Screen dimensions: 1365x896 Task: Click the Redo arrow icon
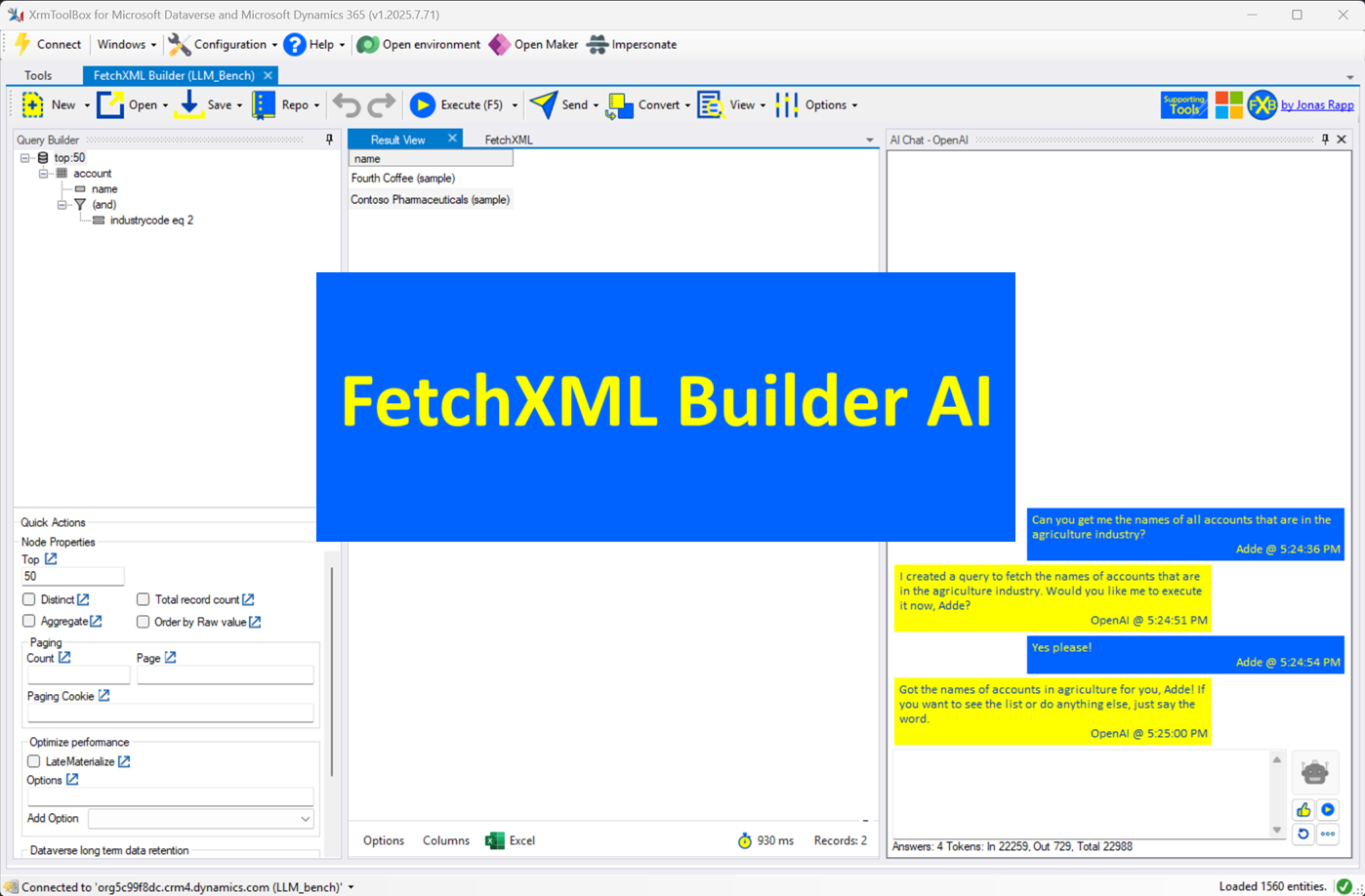[x=382, y=104]
